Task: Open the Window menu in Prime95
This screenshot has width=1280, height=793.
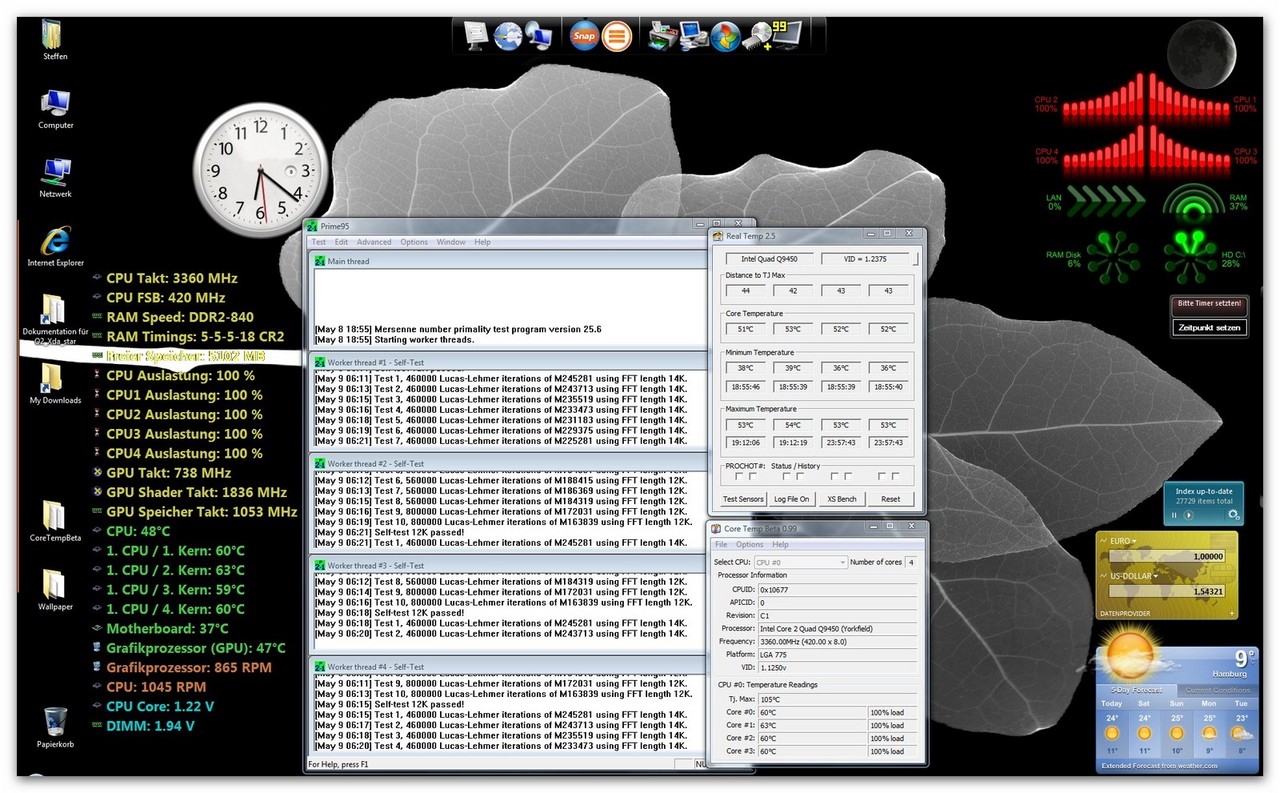Action: [x=451, y=242]
